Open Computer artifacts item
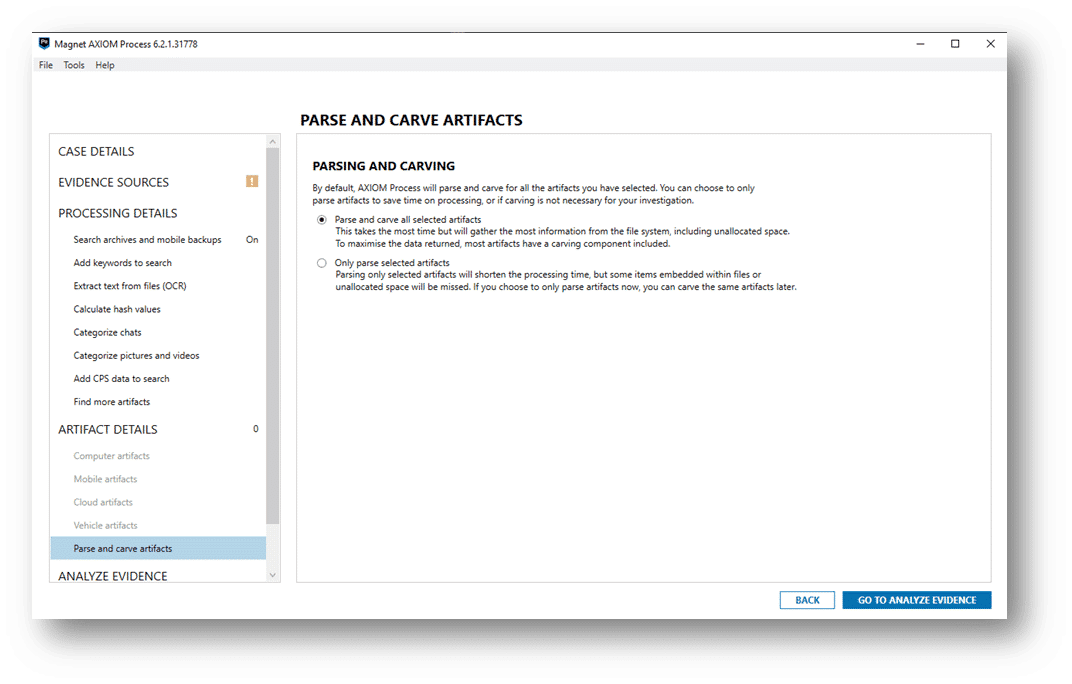Viewport: 1072px width, 684px height. click(x=111, y=456)
